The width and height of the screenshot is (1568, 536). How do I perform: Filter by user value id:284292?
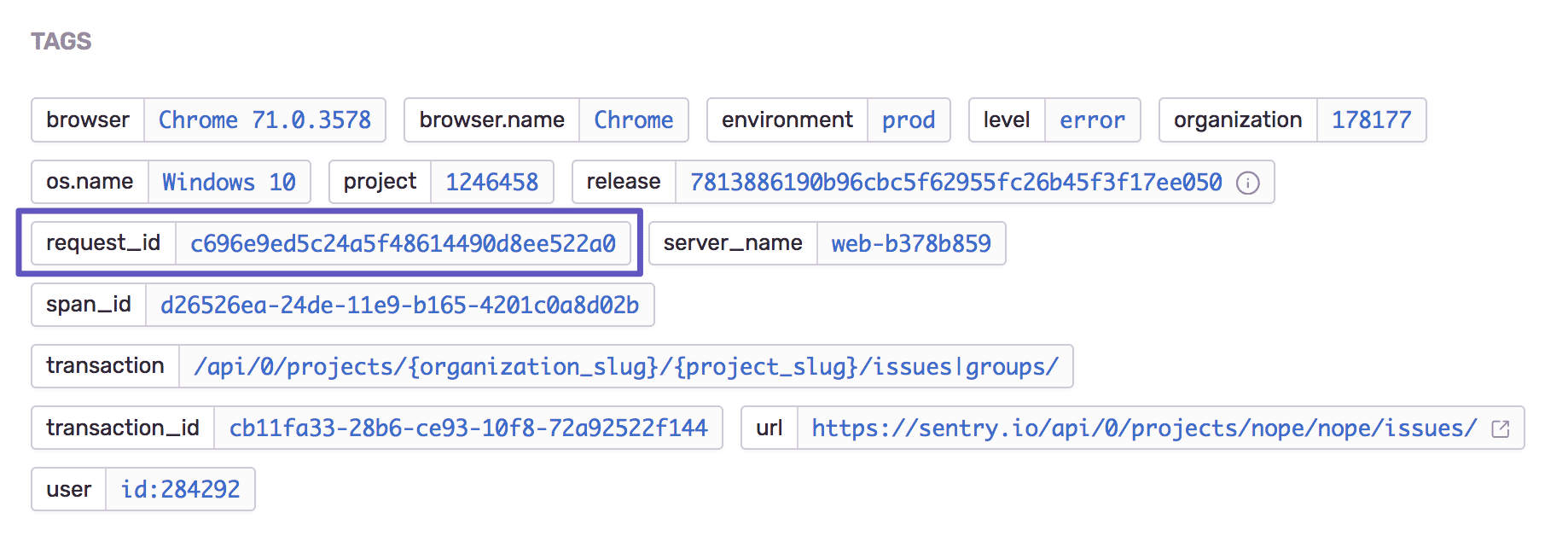[x=180, y=489]
